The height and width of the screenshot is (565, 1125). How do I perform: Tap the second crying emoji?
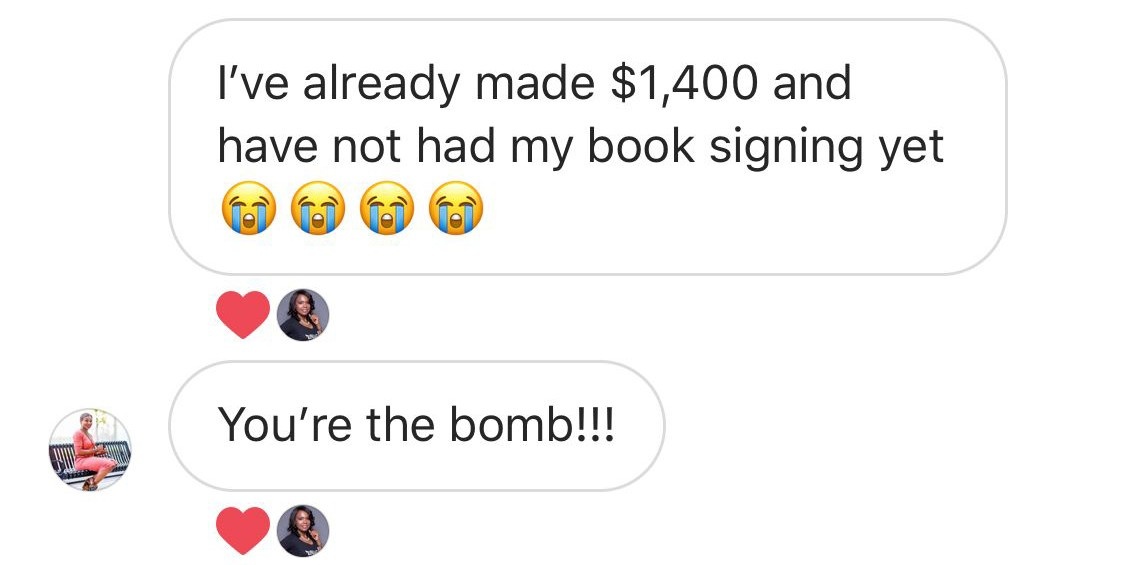coord(317,207)
